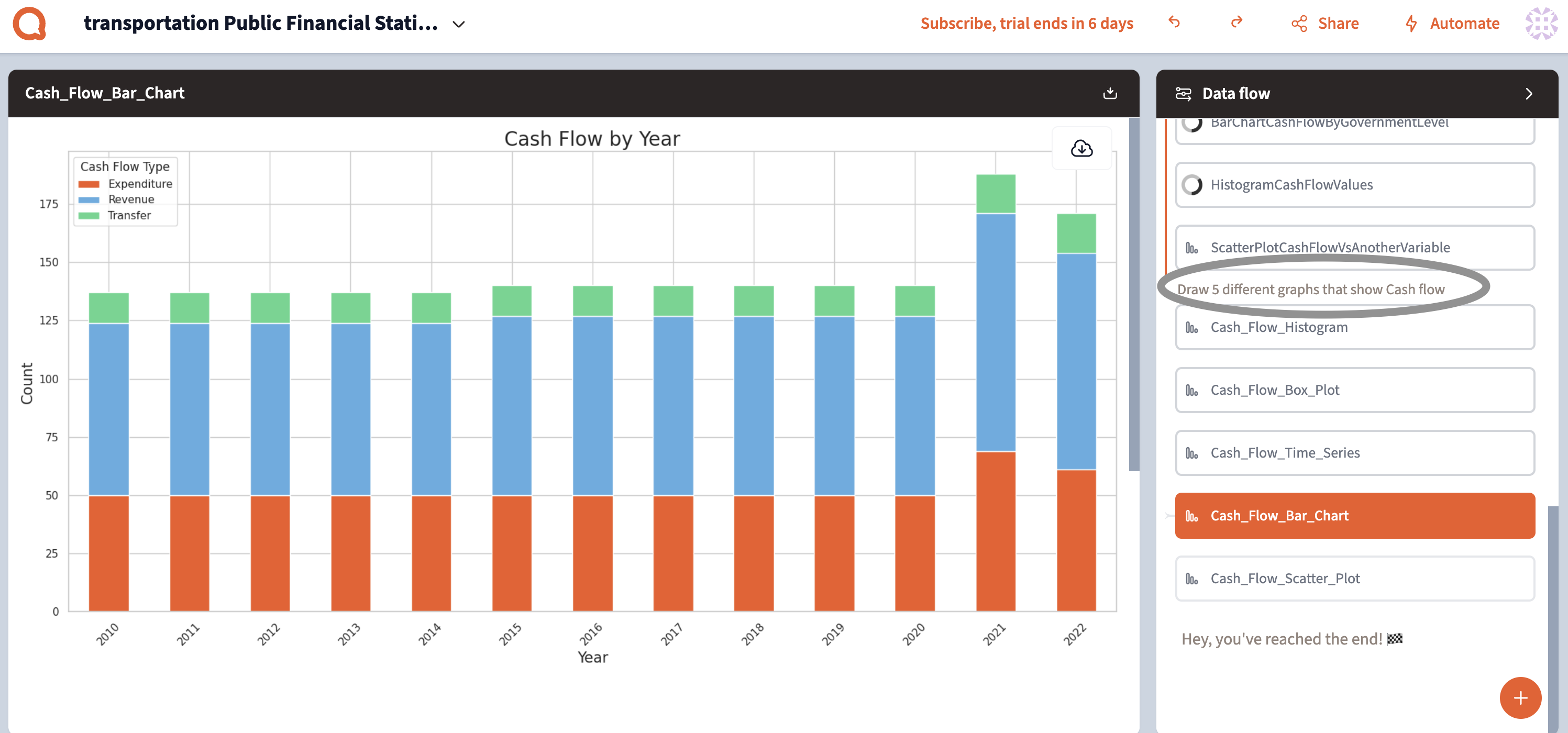Viewport: 1568px width, 733px height.
Task: Select Cash_Flow_Time_Series step
Action: click(x=1354, y=452)
